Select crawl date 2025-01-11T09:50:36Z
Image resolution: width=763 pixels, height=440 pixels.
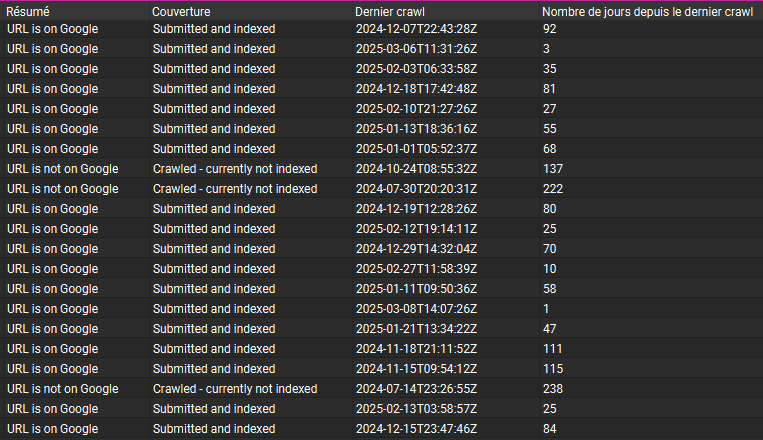point(417,288)
